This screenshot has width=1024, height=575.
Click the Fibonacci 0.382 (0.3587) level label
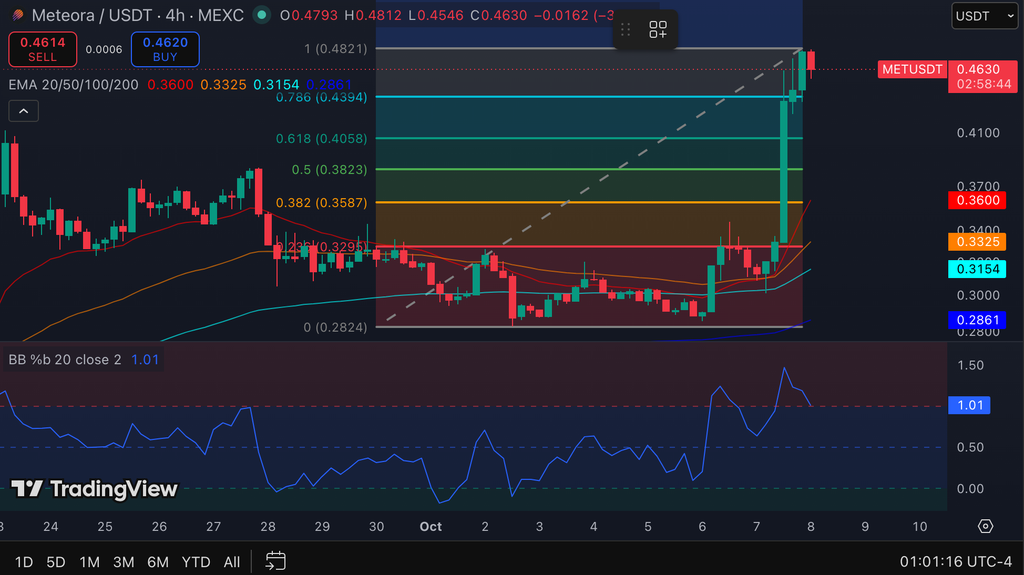pyautogui.click(x=321, y=203)
